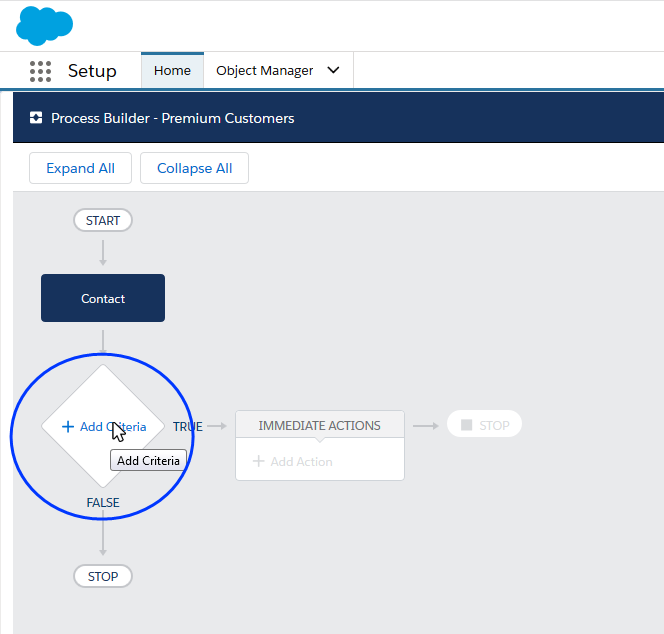Click the FALSE branch label
The height and width of the screenshot is (634, 664).
point(103,502)
